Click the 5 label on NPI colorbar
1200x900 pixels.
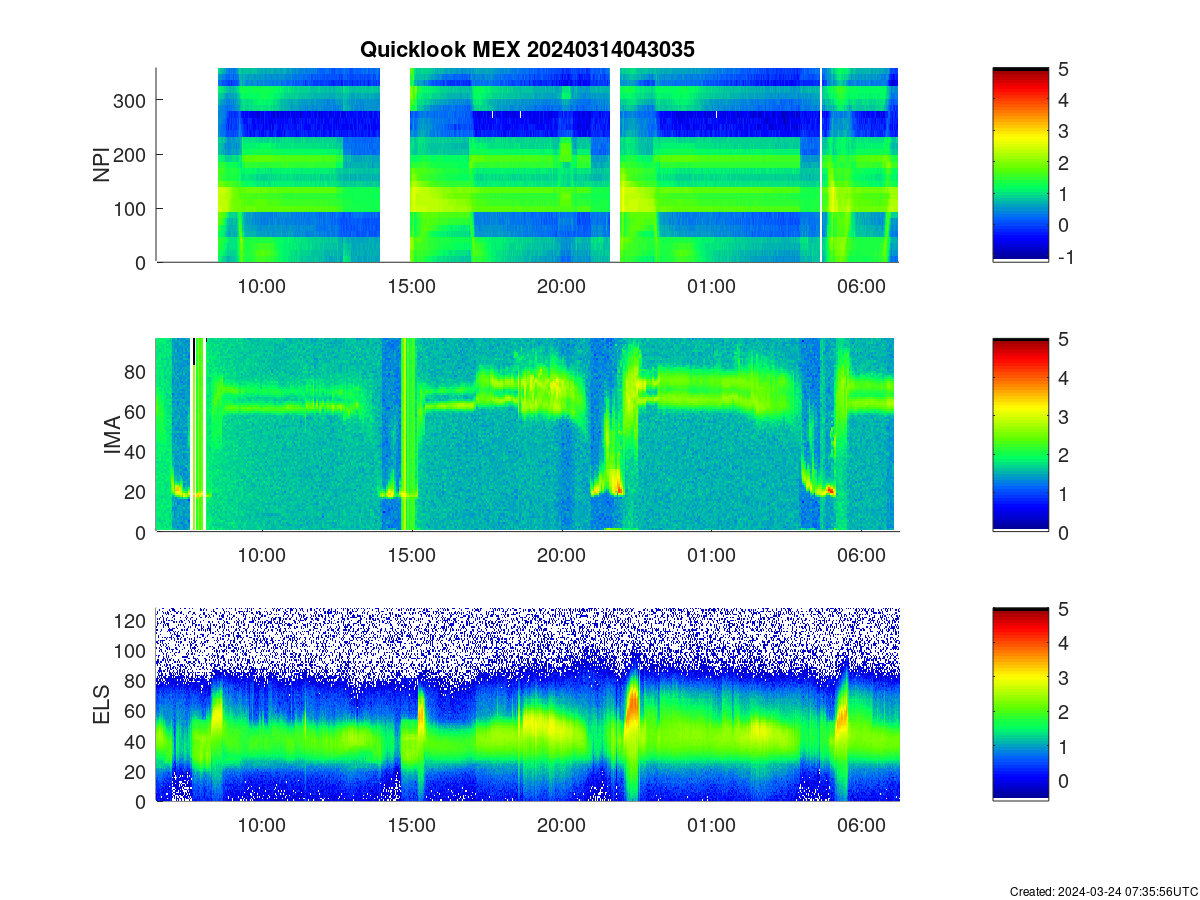click(1064, 69)
